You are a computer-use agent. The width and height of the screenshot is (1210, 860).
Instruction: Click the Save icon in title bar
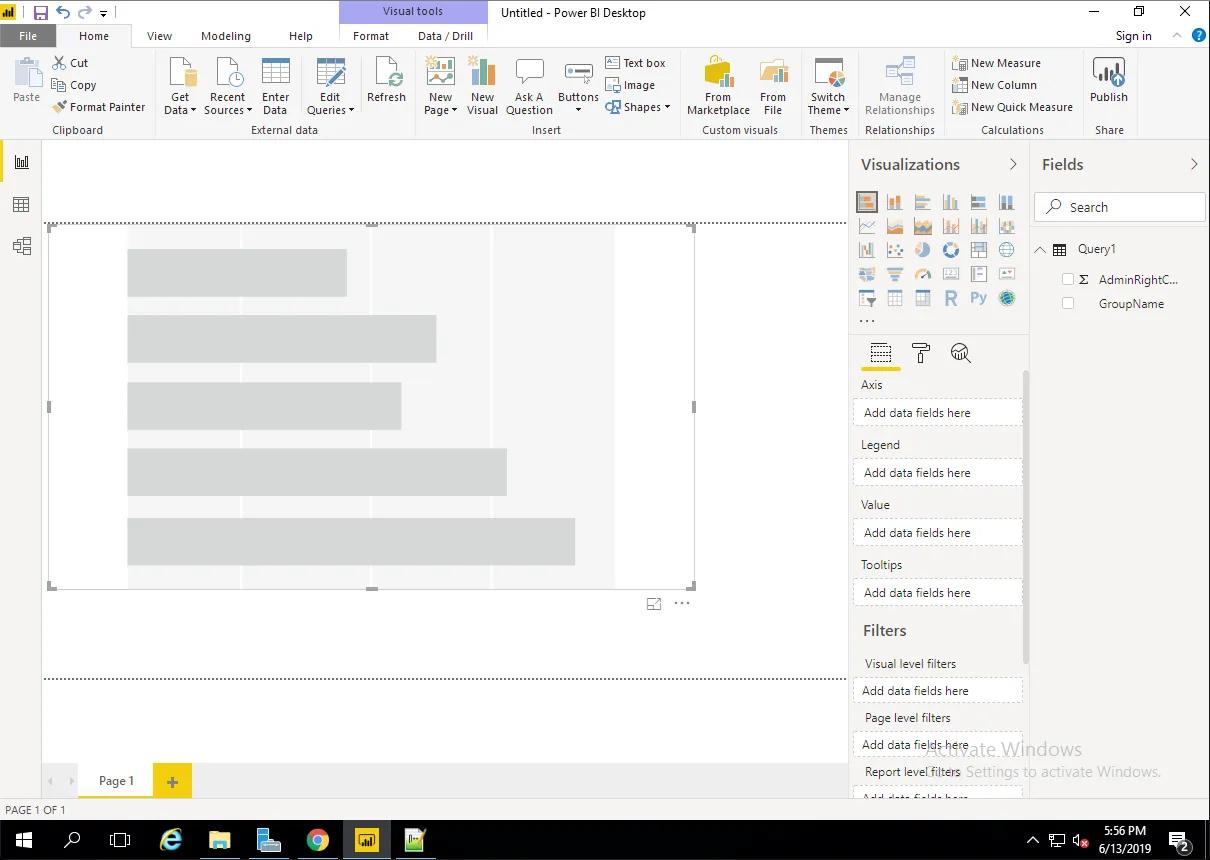point(41,13)
